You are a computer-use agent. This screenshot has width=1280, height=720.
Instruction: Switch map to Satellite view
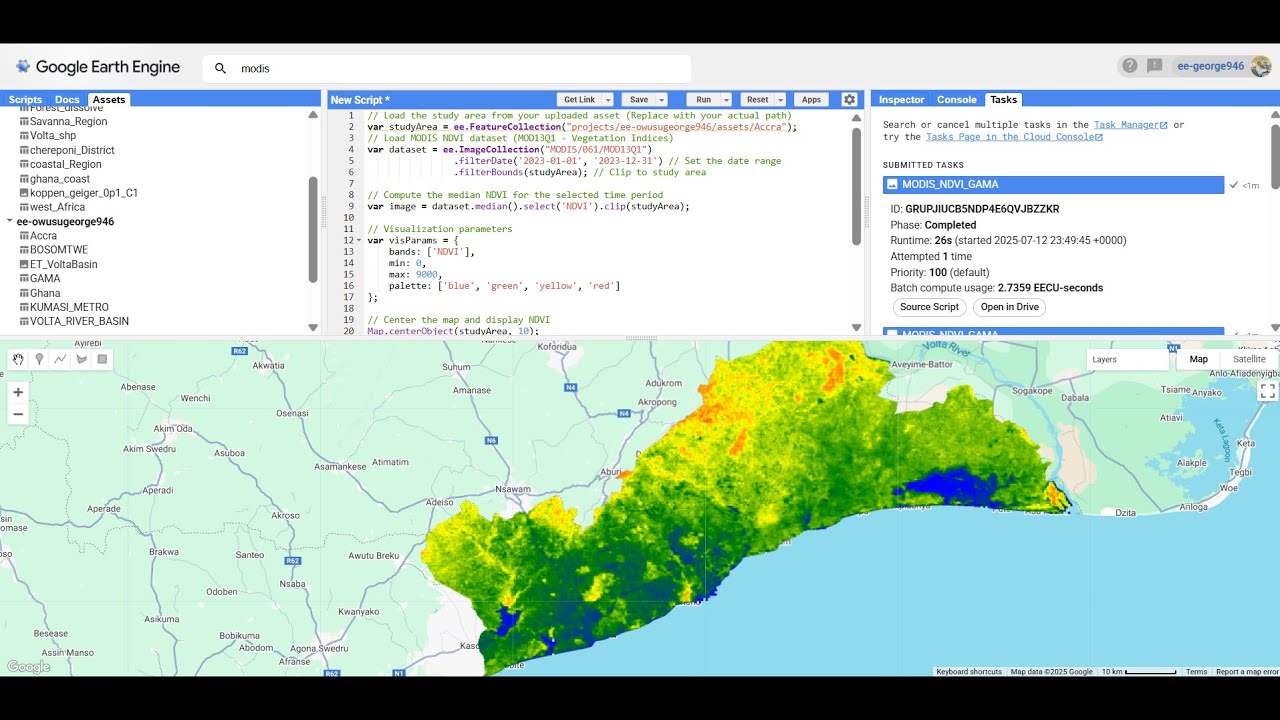[1249, 359]
